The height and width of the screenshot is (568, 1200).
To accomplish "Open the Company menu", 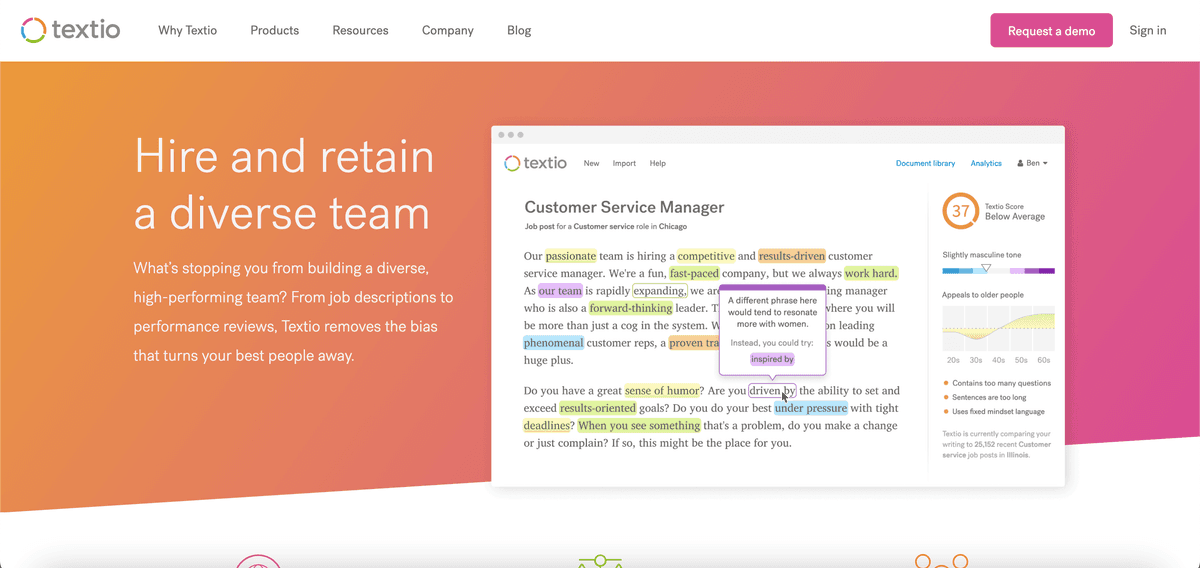I will 448,30.
